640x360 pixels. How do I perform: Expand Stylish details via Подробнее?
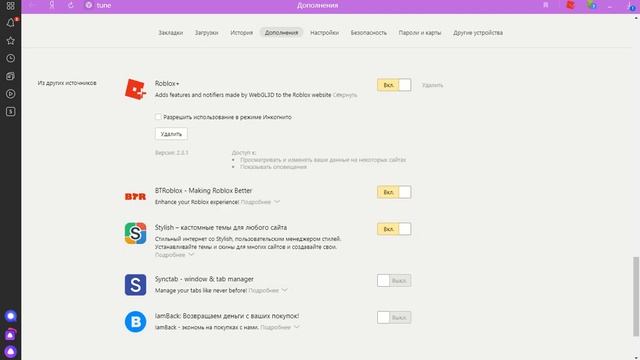point(174,255)
